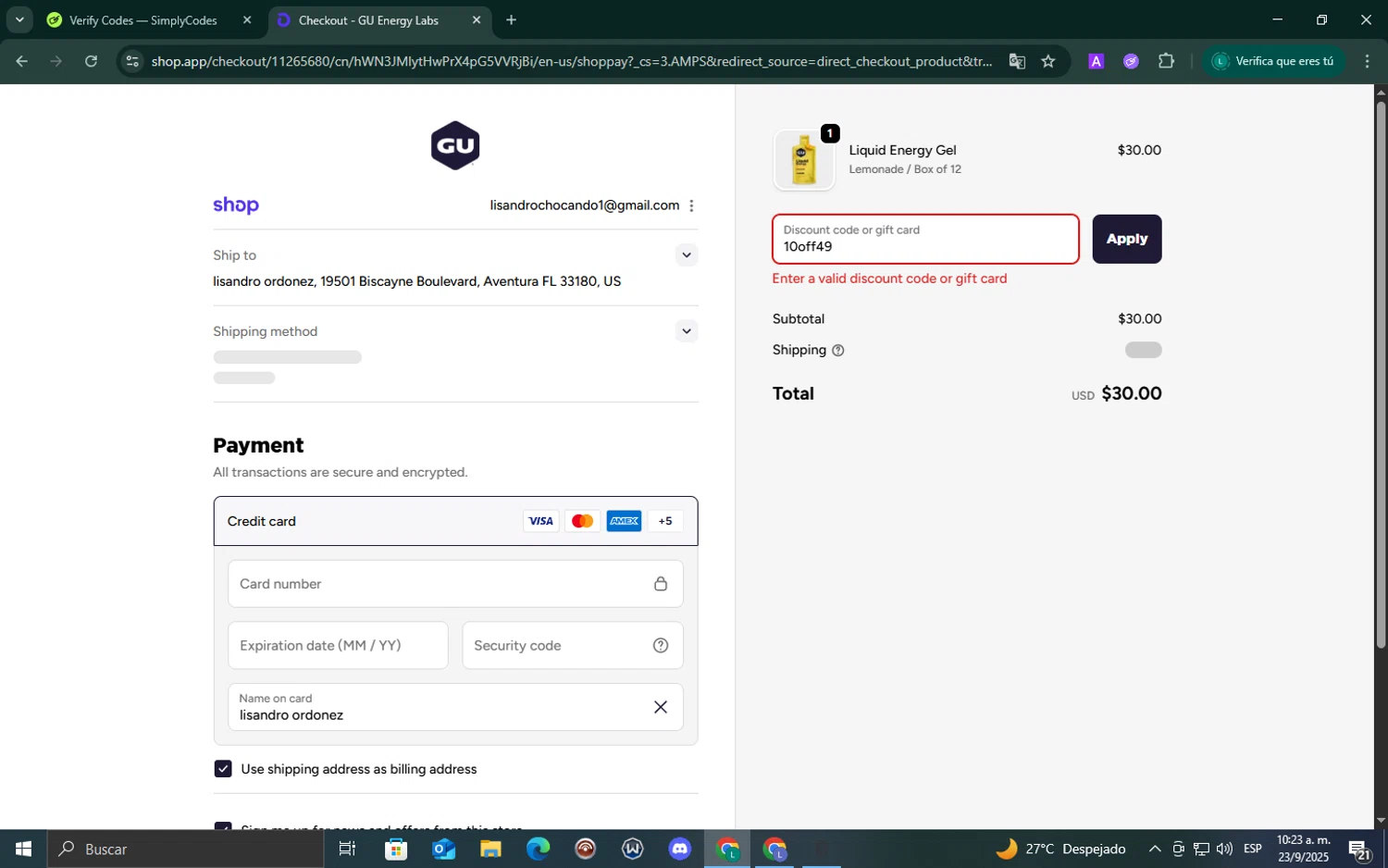This screenshot has height=868, width=1388.
Task: Expand the Shipping method section
Action: [686, 331]
